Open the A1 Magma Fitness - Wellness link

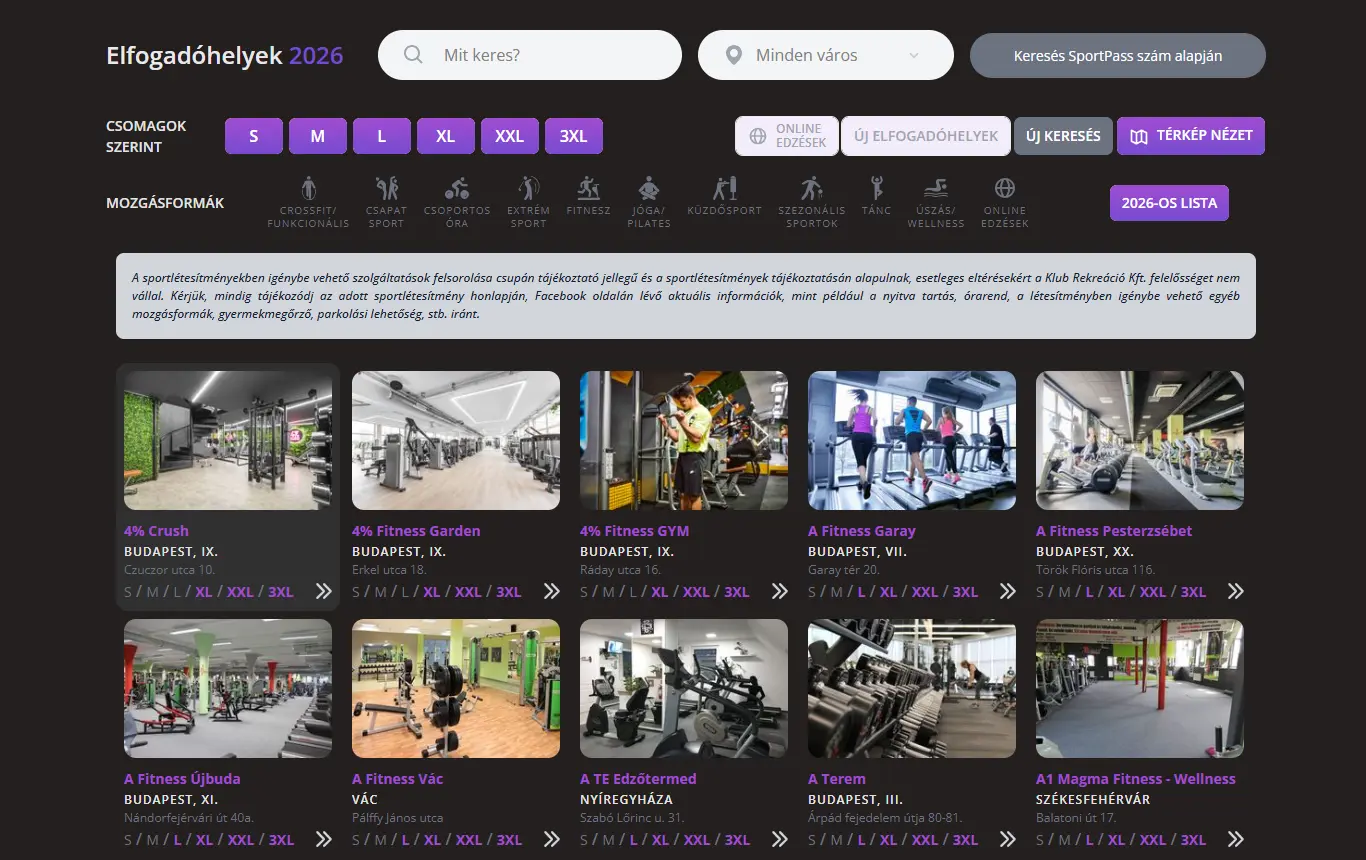[x=1136, y=779]
